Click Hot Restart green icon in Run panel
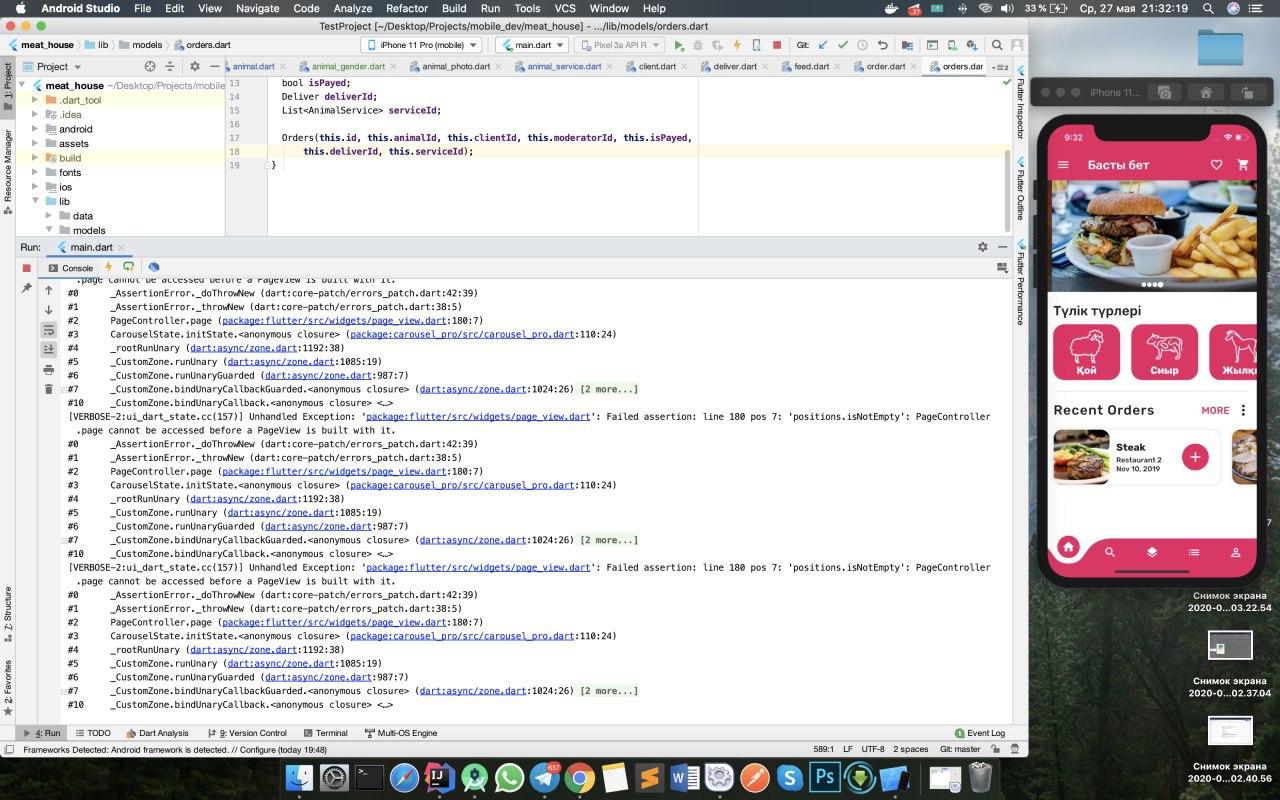The width and height of the screenshot is (1280, 800). (x=128, y=267)
